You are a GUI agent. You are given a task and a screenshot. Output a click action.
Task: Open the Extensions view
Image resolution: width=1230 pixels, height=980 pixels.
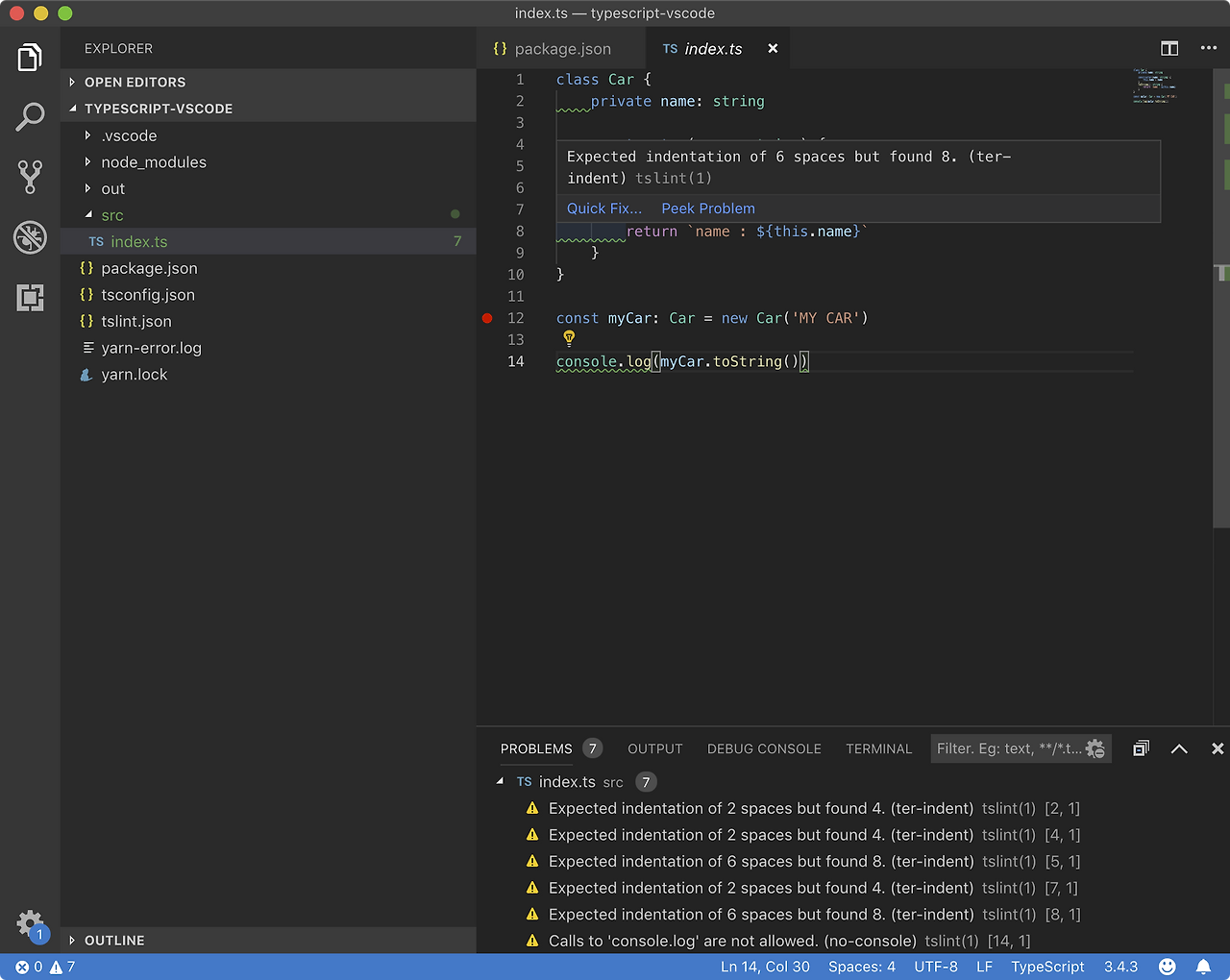(x=30, y=297)
